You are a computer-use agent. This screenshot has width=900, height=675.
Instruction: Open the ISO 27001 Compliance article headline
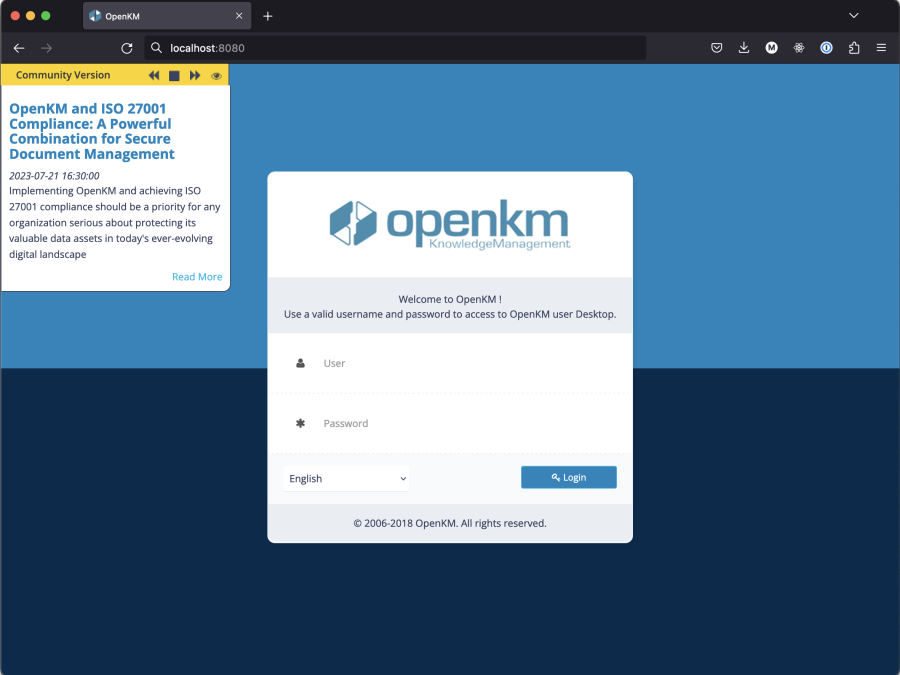(92, 131)
